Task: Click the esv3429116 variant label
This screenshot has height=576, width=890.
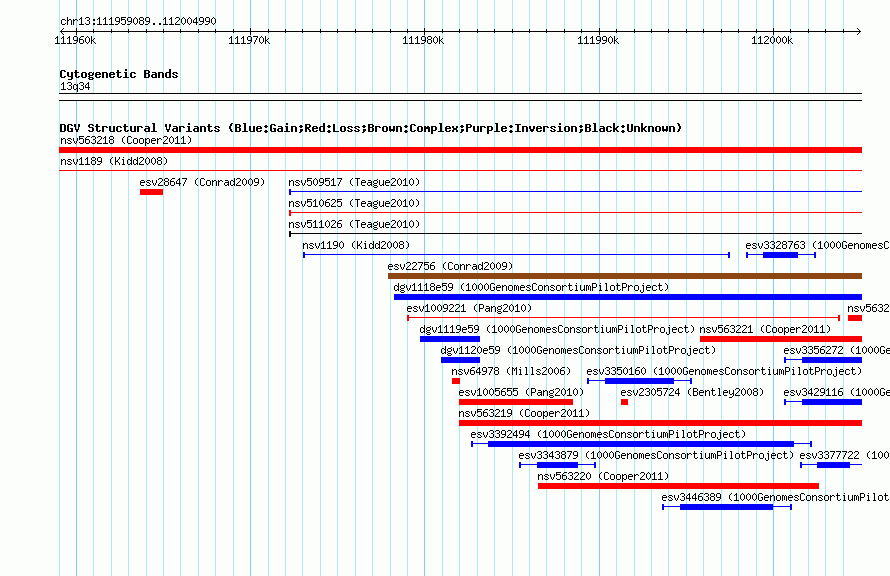Action: click(836, 392)
